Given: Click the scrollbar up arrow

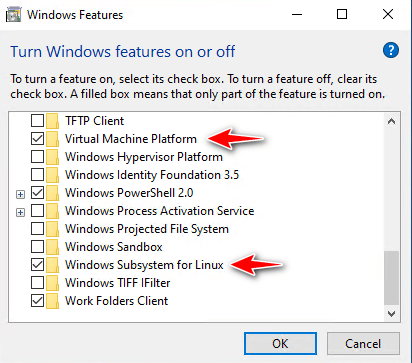Looking at the screenshot, I should click(391, 121).
